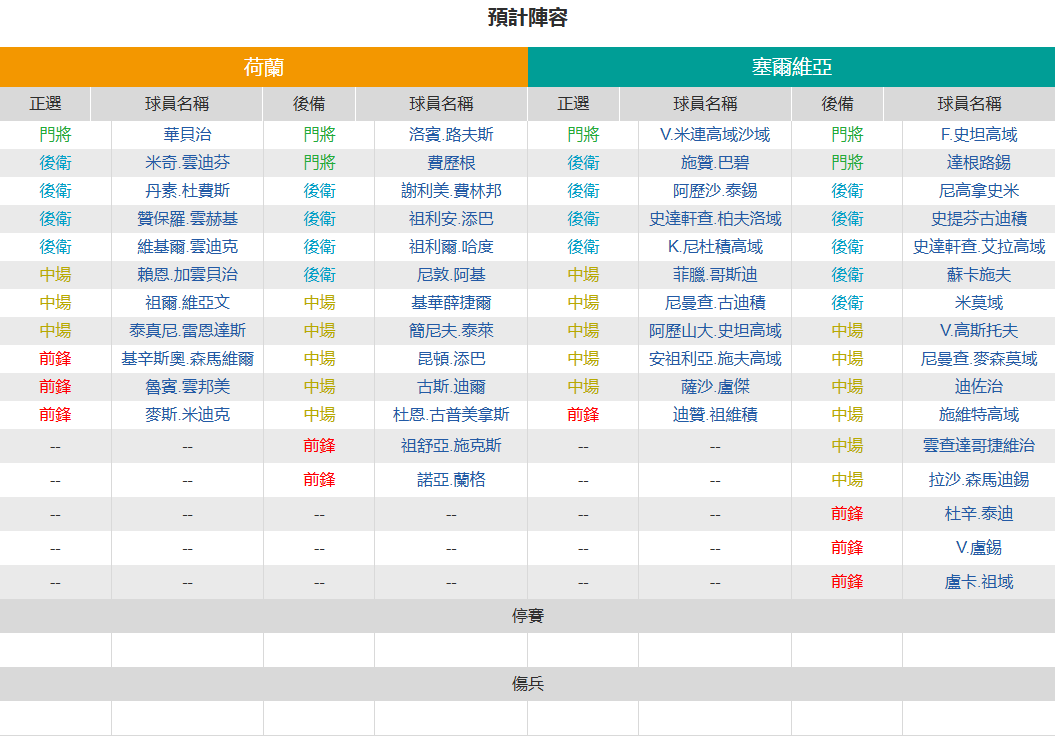Click the 荷蘭 team header
Viewport: 1055px width, 736px height.
264,67
